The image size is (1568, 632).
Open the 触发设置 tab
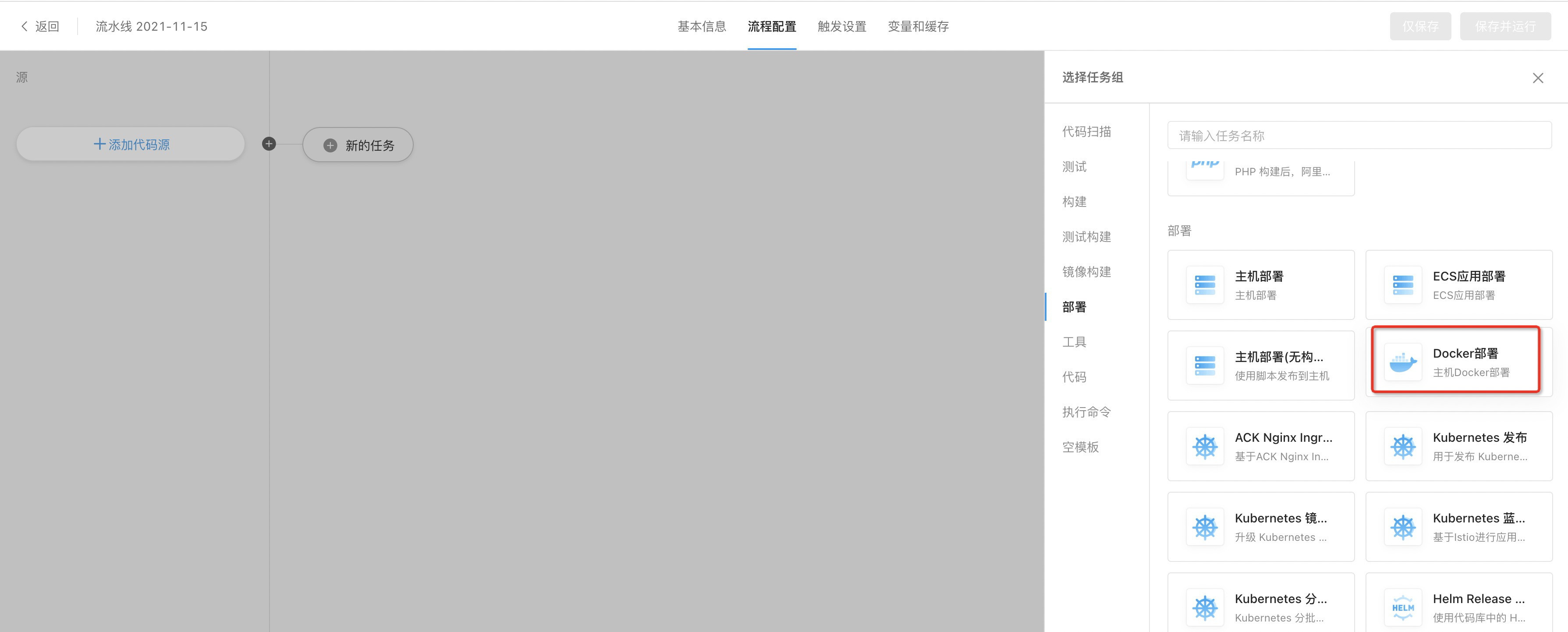click(x=842, y=26)
